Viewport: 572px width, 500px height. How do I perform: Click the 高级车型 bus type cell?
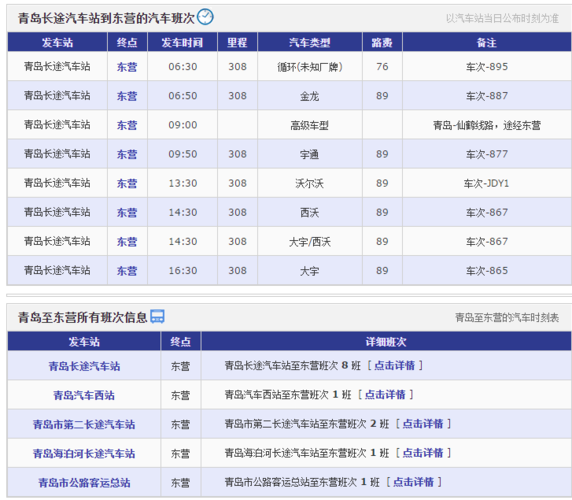[x=310, y=125]
